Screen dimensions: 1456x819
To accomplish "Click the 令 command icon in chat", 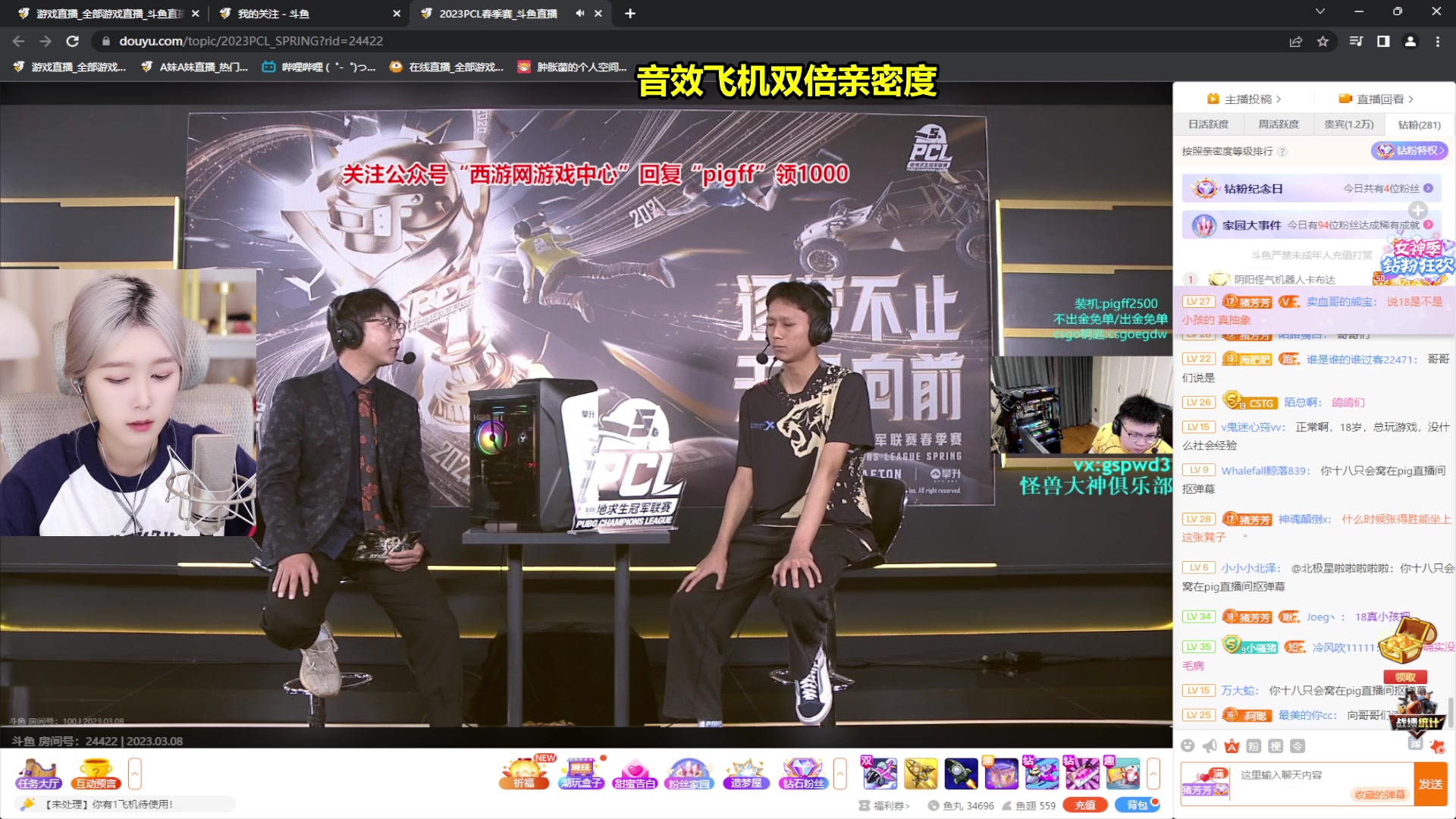I will coord(1298,746).
